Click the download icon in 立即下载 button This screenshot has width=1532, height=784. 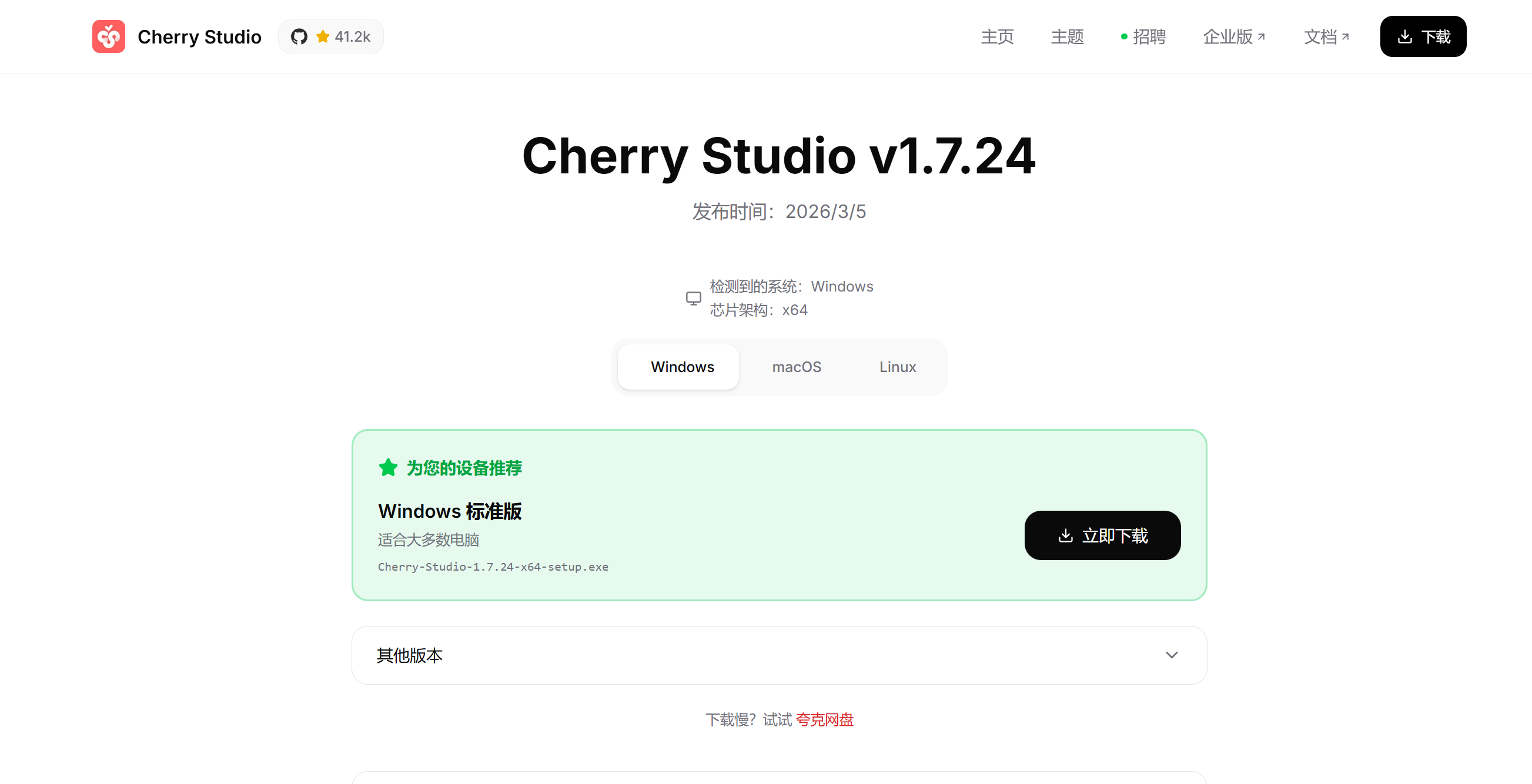coord(1066,535)
